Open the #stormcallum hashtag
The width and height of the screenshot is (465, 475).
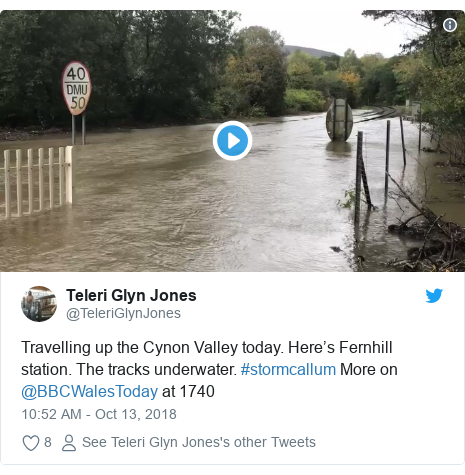(x=288, y=369)
